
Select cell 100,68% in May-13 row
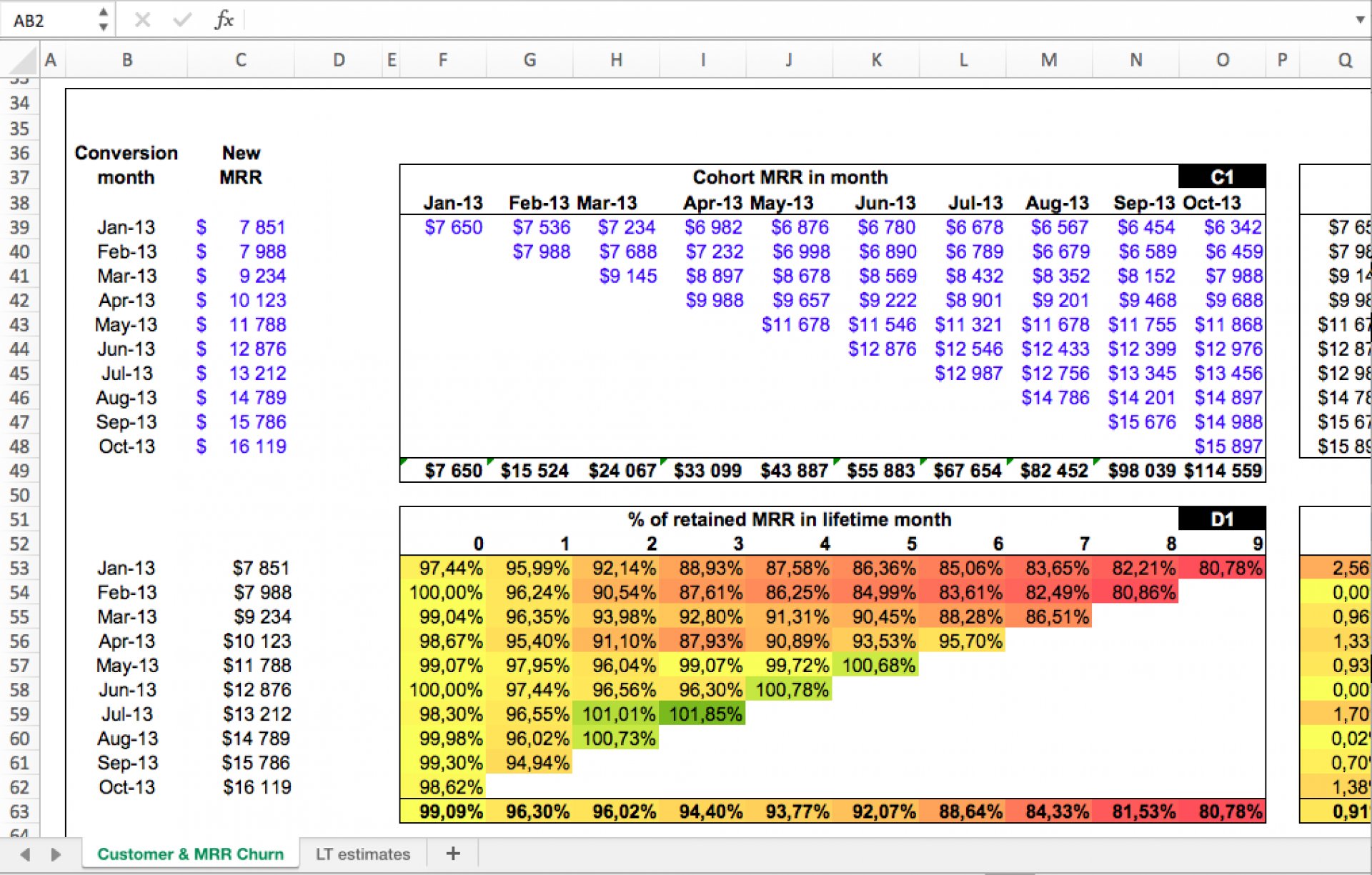(876, 665)
